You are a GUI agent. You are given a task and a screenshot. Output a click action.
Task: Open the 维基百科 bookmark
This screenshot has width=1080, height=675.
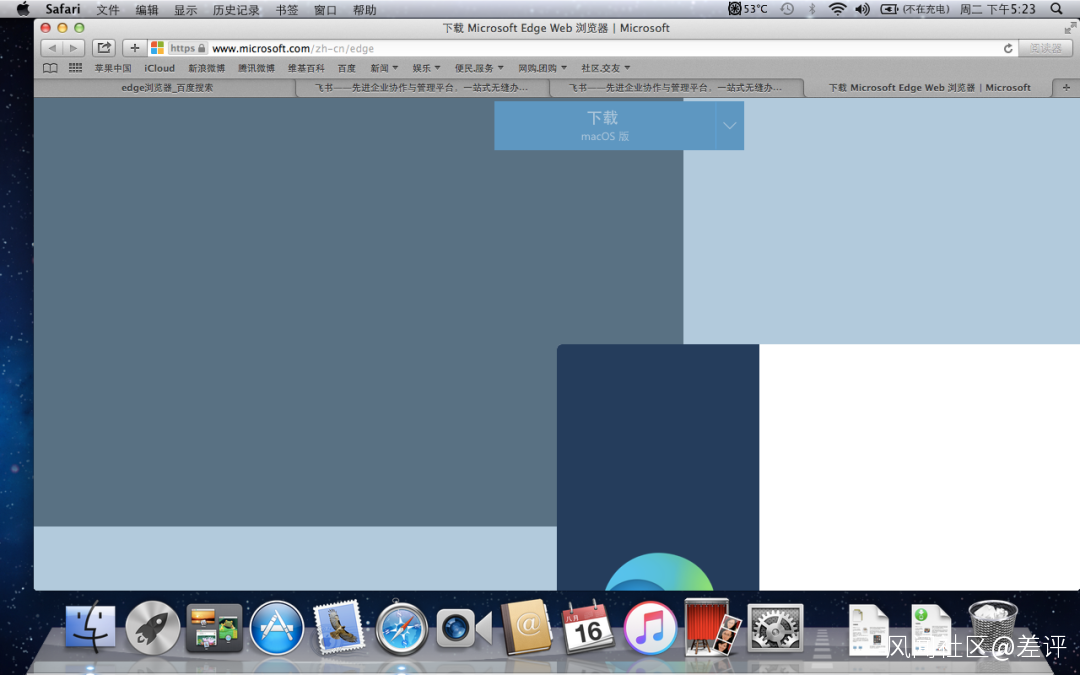[x=306, y=68]
